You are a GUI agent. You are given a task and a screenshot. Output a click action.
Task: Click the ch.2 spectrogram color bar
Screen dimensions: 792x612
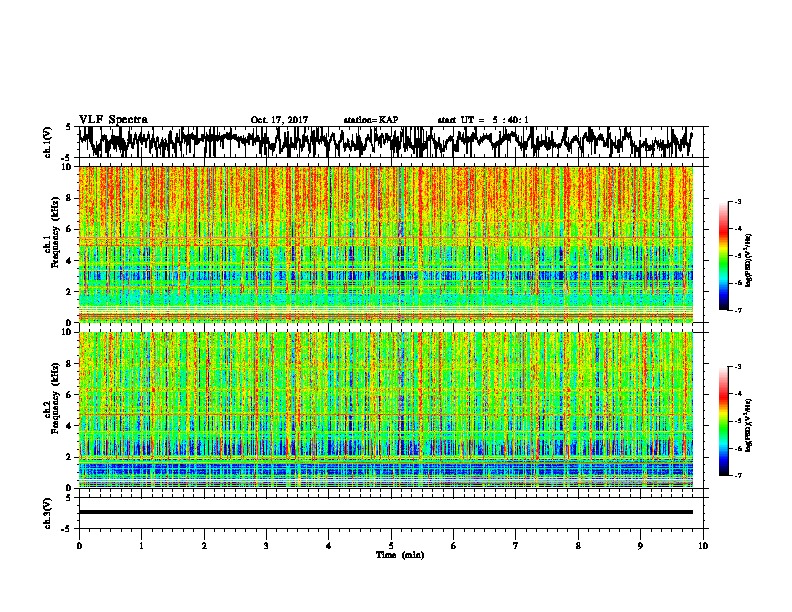(724, 421)
